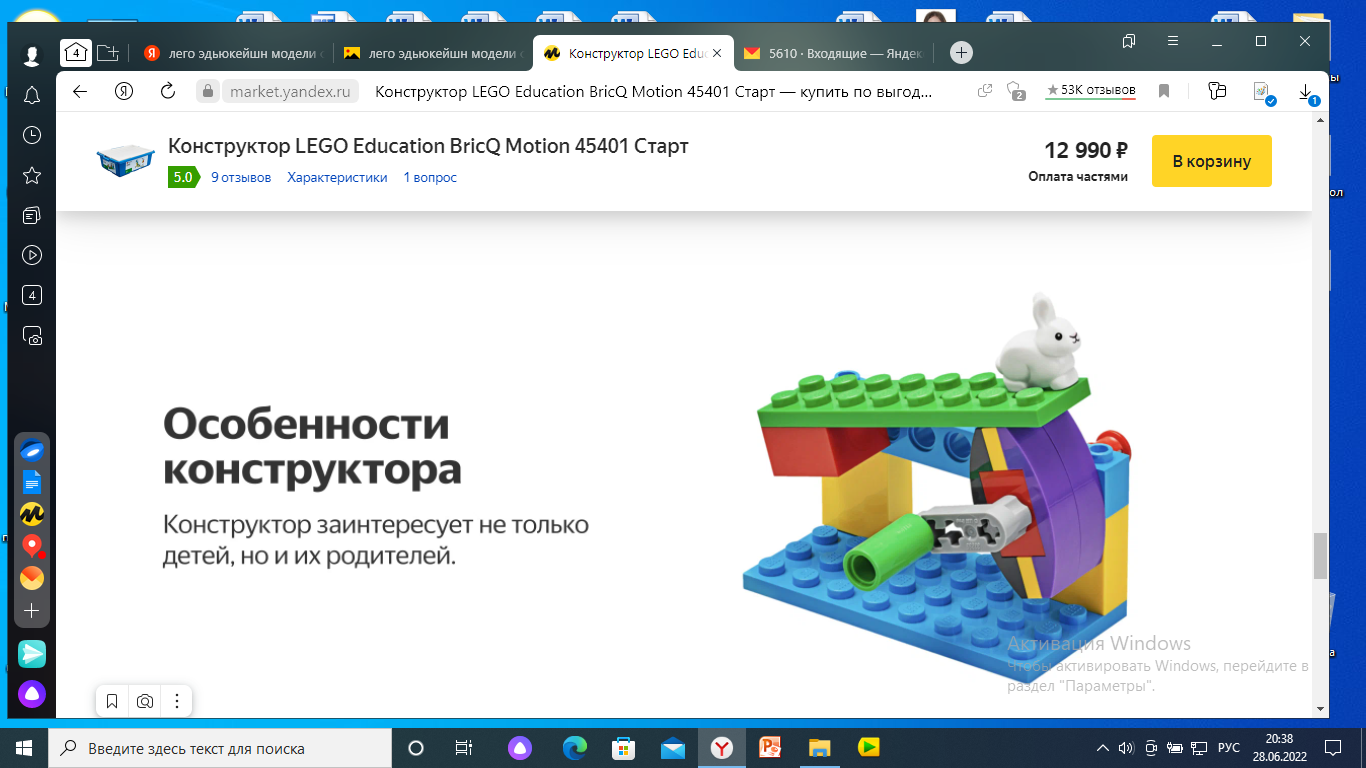
Task: Open browsing history clock icon
Action: [32, 135]
